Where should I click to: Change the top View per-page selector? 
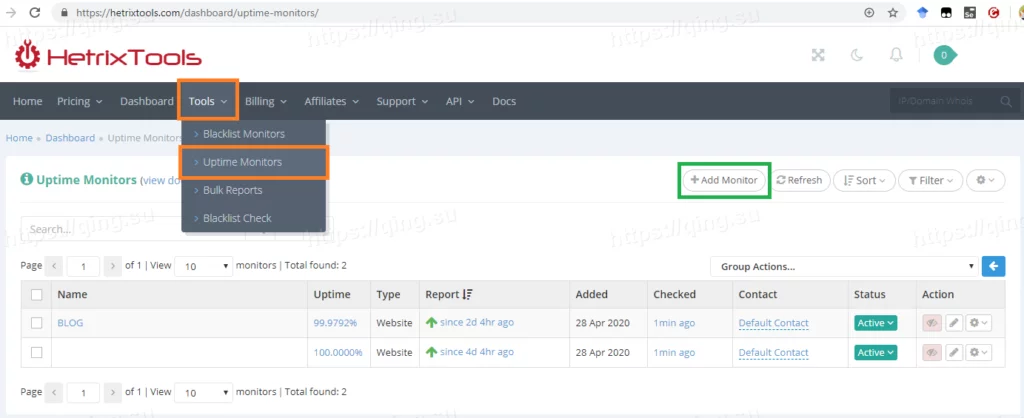coord(204,266)
